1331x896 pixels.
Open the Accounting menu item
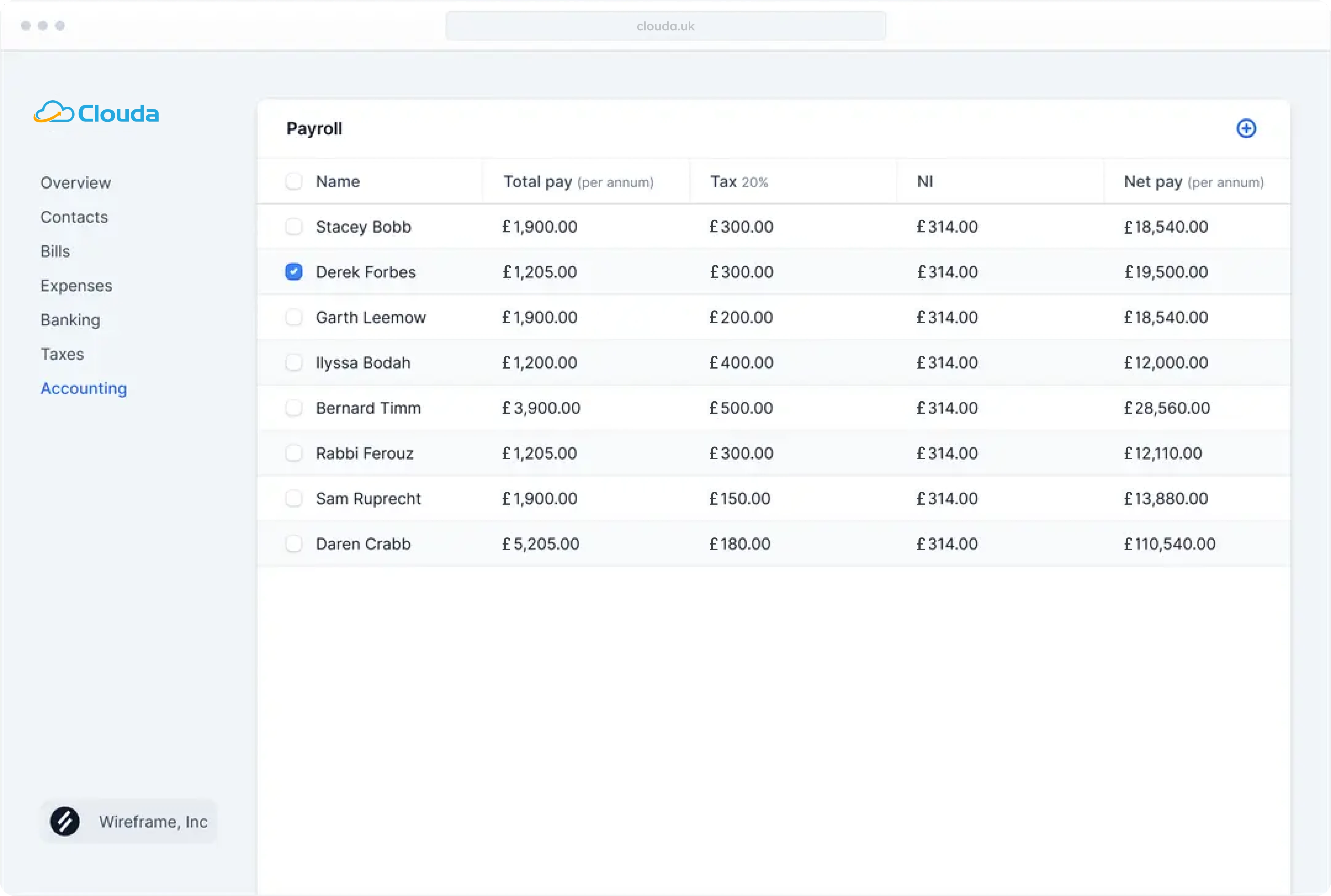(84, 388)
